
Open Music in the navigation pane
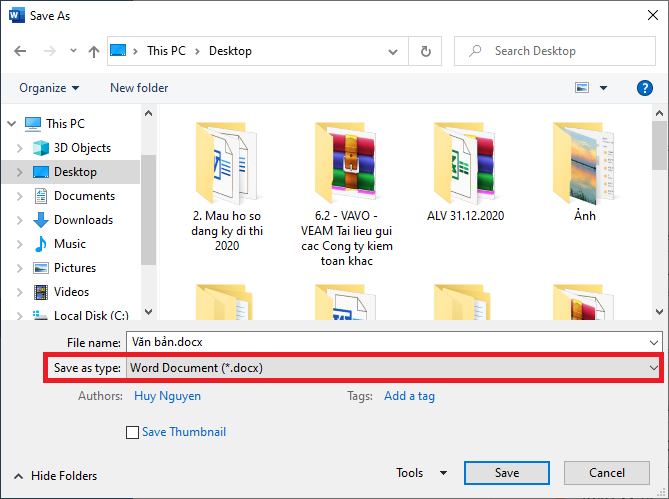[70, 244]
